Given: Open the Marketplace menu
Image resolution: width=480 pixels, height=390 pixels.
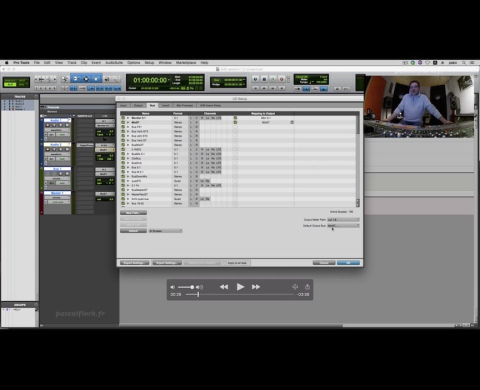Looking at the screenshot, I should 186,63.
